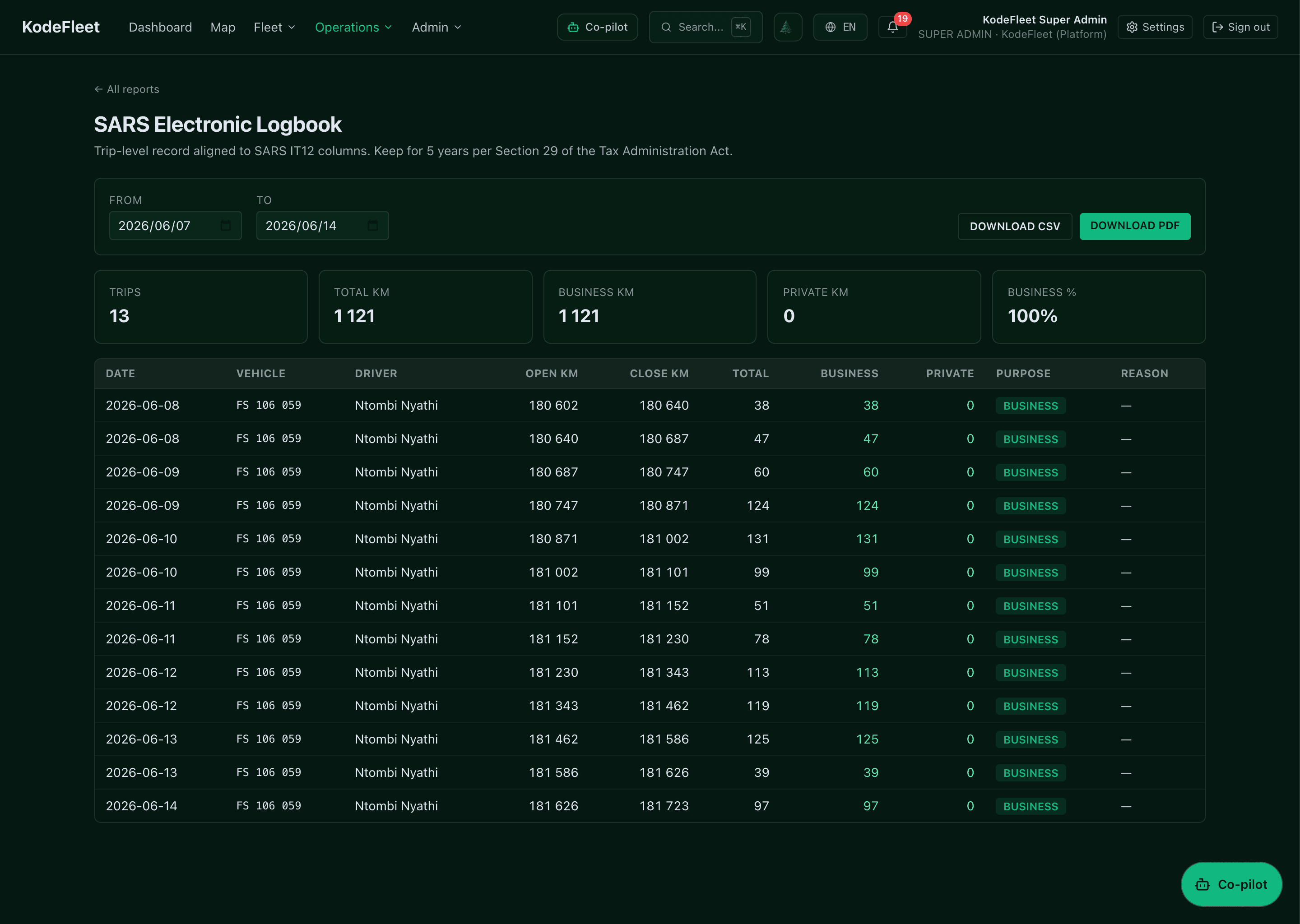
Task: Open the Co-pilot button in header
Action: click(x=597, y=27)
